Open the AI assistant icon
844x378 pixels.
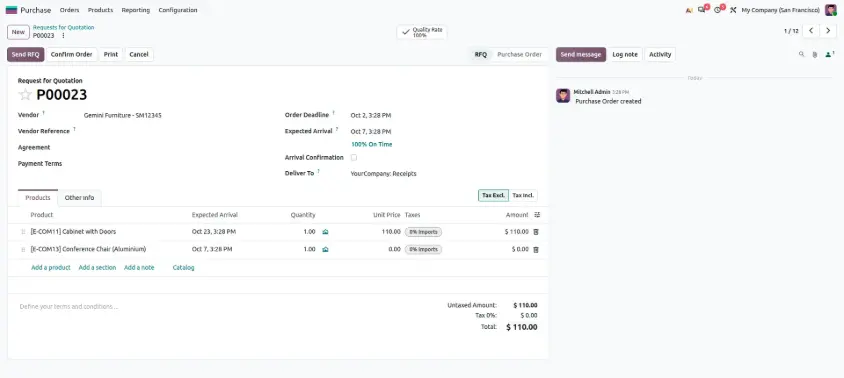[689, 10]
